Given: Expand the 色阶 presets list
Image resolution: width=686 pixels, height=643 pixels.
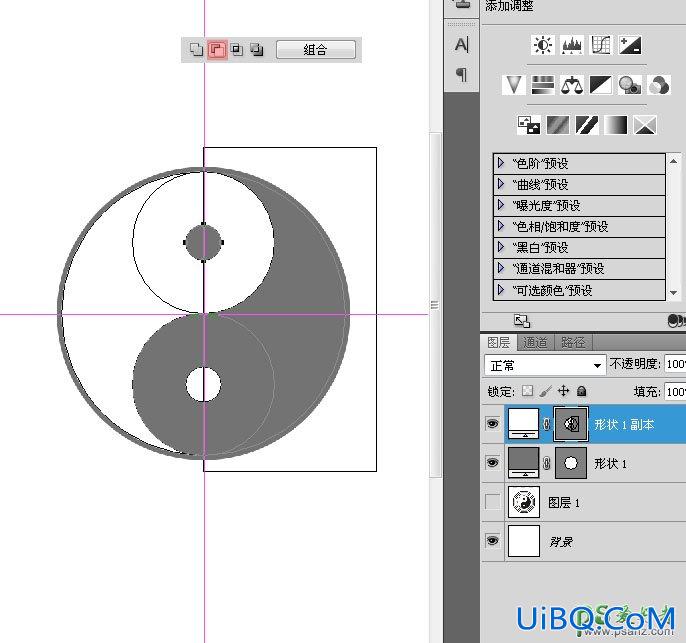Looking at the screenshot, I should click(501, 163).
